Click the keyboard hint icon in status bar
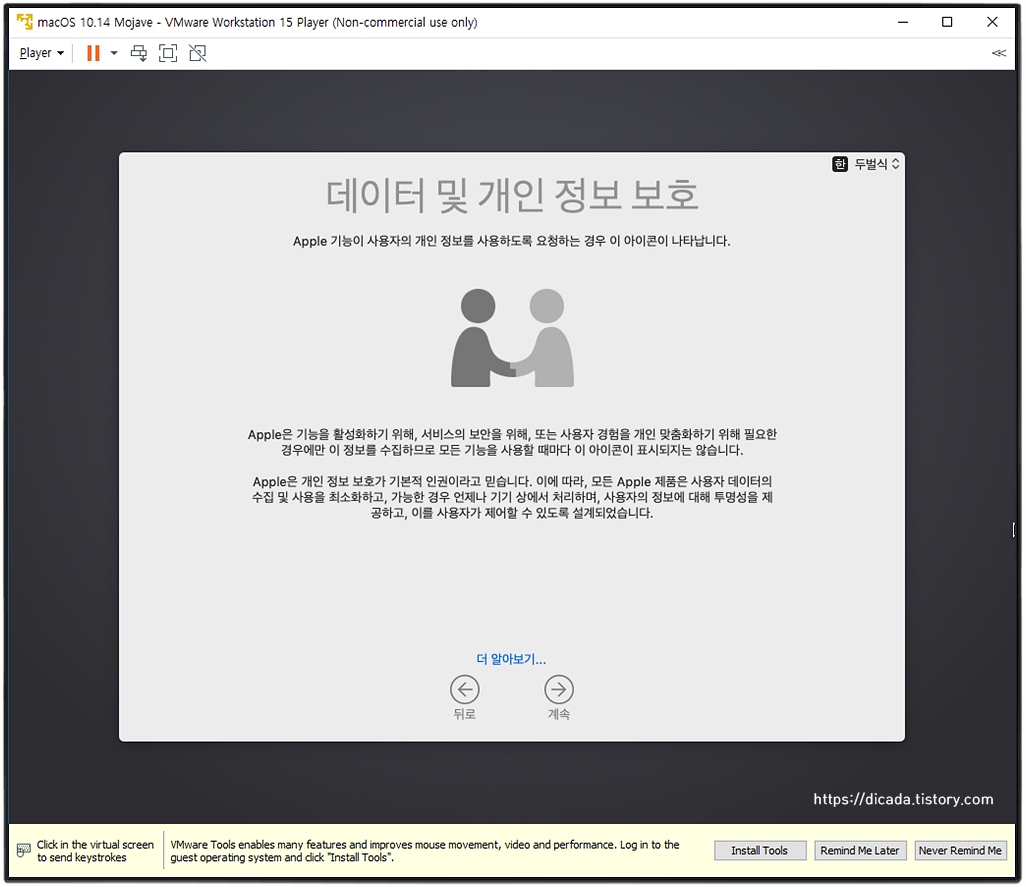The width and height of the screenshot is (1026, 887). point(24,850)
